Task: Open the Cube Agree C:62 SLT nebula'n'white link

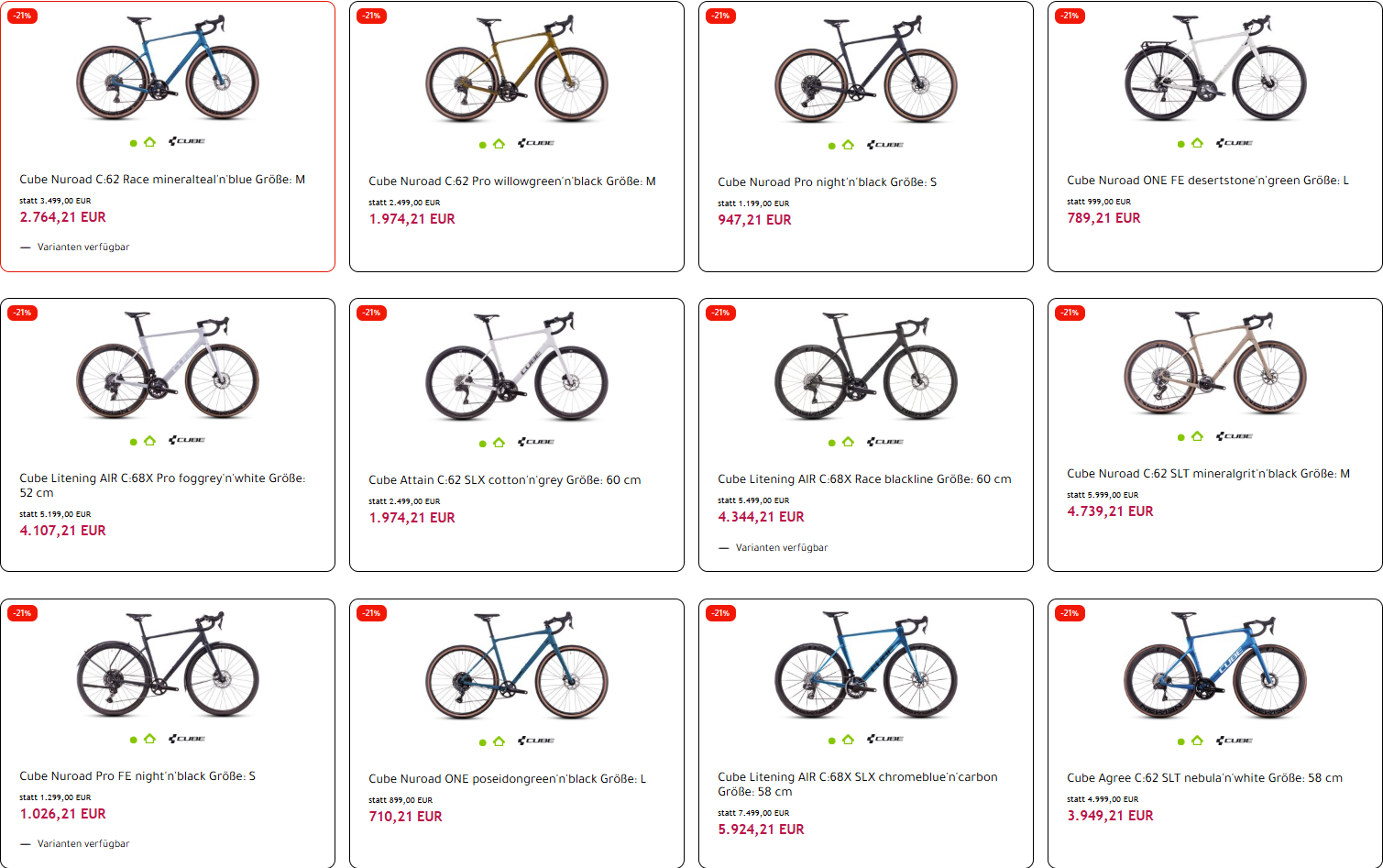Action: pyautogui.click(x=1204, y=778)
